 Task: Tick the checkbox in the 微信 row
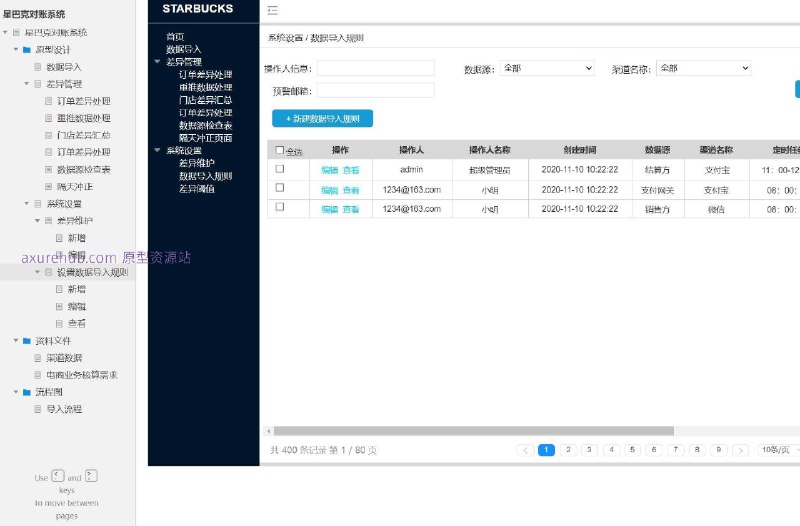[280, 207]
